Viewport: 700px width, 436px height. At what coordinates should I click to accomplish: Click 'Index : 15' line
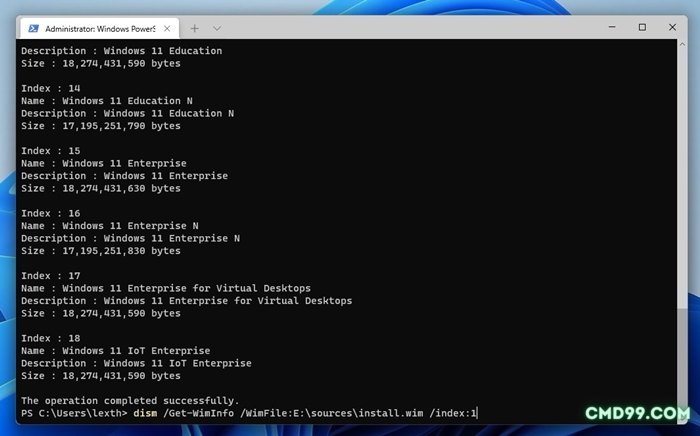click(x=50, y=151)
